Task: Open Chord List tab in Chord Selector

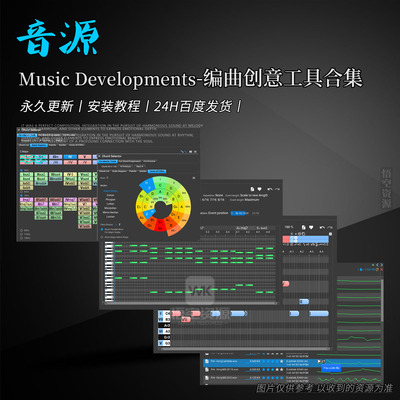Action: point(104,171)
